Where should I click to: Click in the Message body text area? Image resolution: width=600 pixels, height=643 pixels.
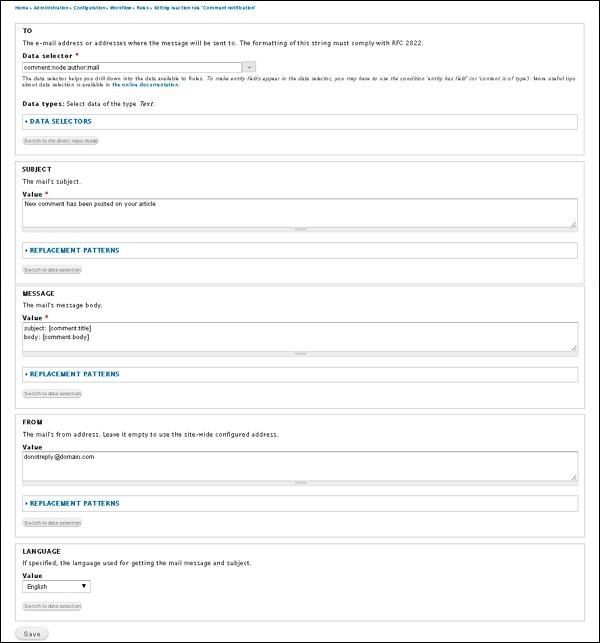tap(299, 335)
